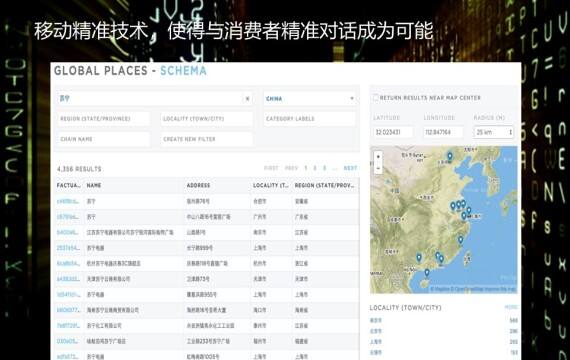The image size is (570, 360).
Task: Go to results page 2
Action: point(315,168)
